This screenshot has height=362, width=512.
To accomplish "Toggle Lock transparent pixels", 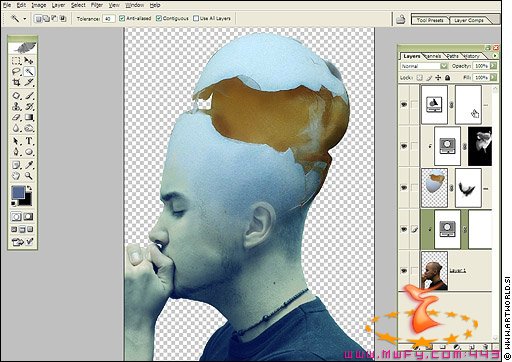I will tap(420, 78).
